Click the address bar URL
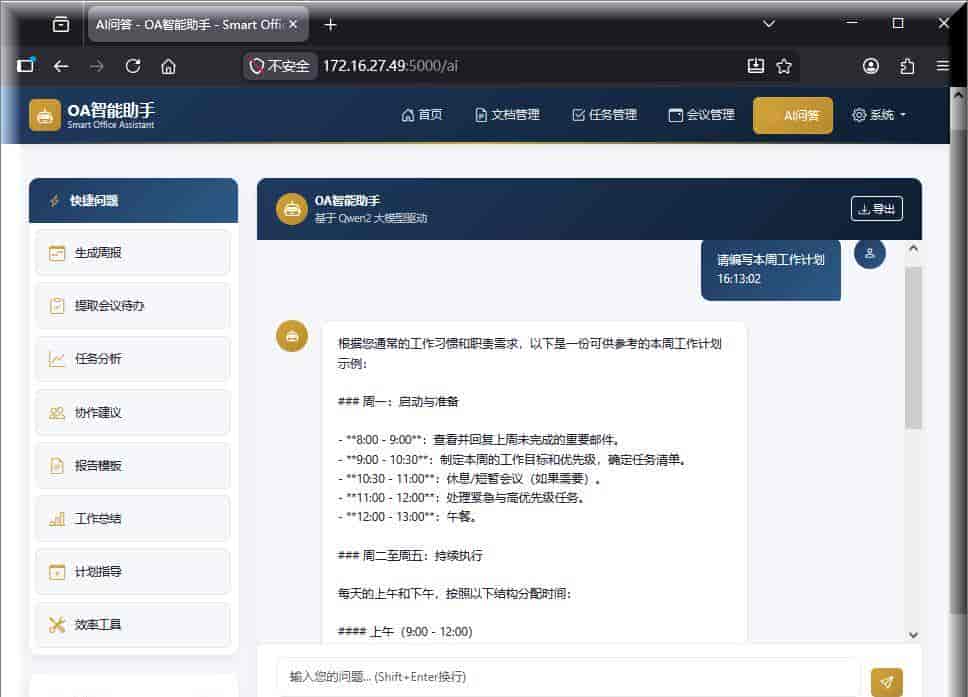 pos(390,66)
